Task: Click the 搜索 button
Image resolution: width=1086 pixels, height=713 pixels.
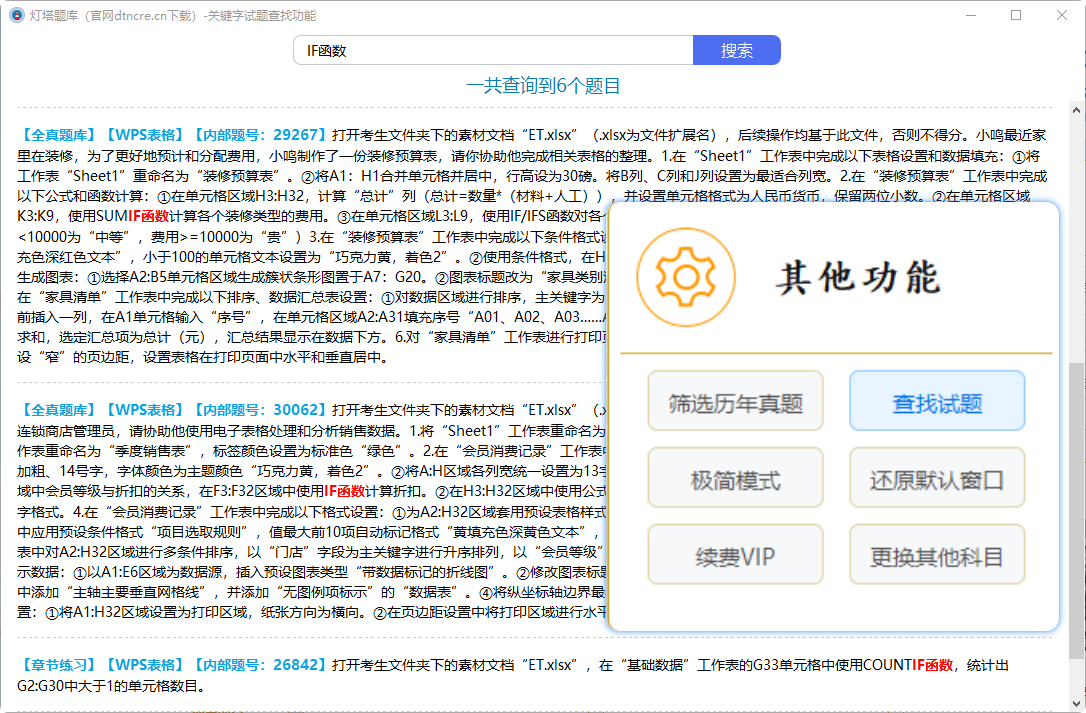Action: pyautogui.click(x=736, y=50)
